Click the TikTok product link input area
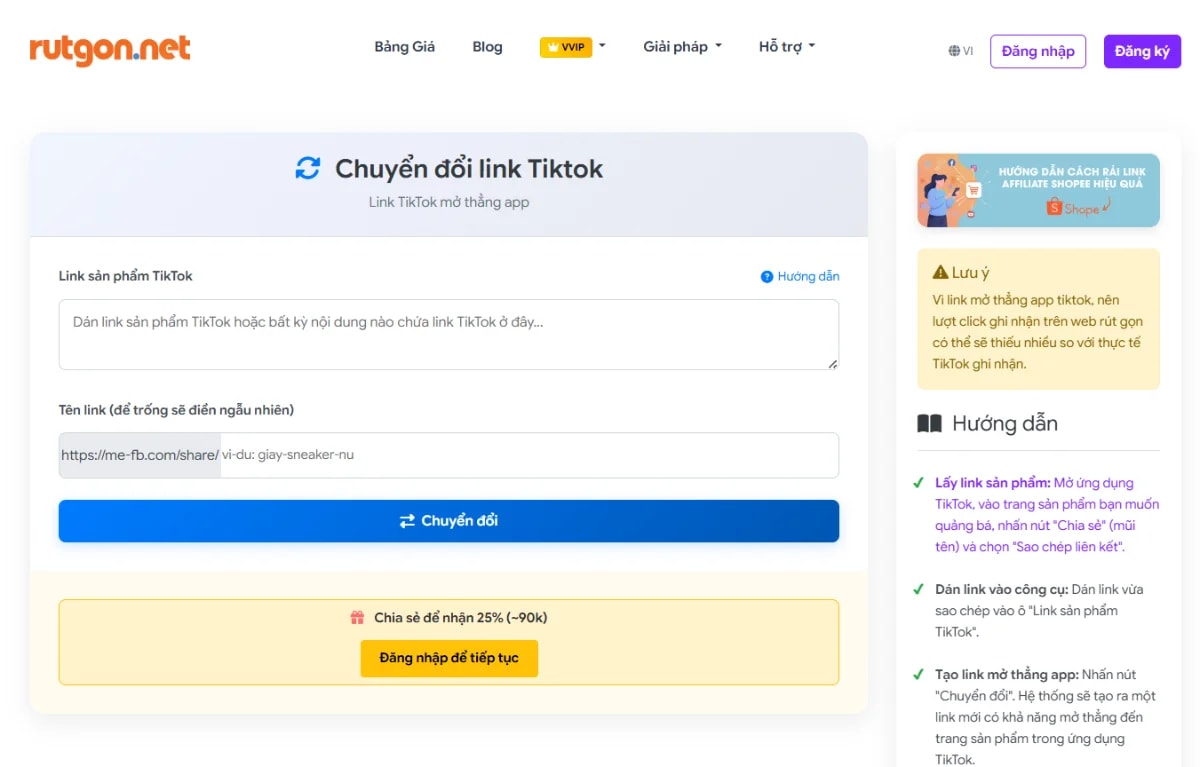1200x767 pixels. (448, 334)
